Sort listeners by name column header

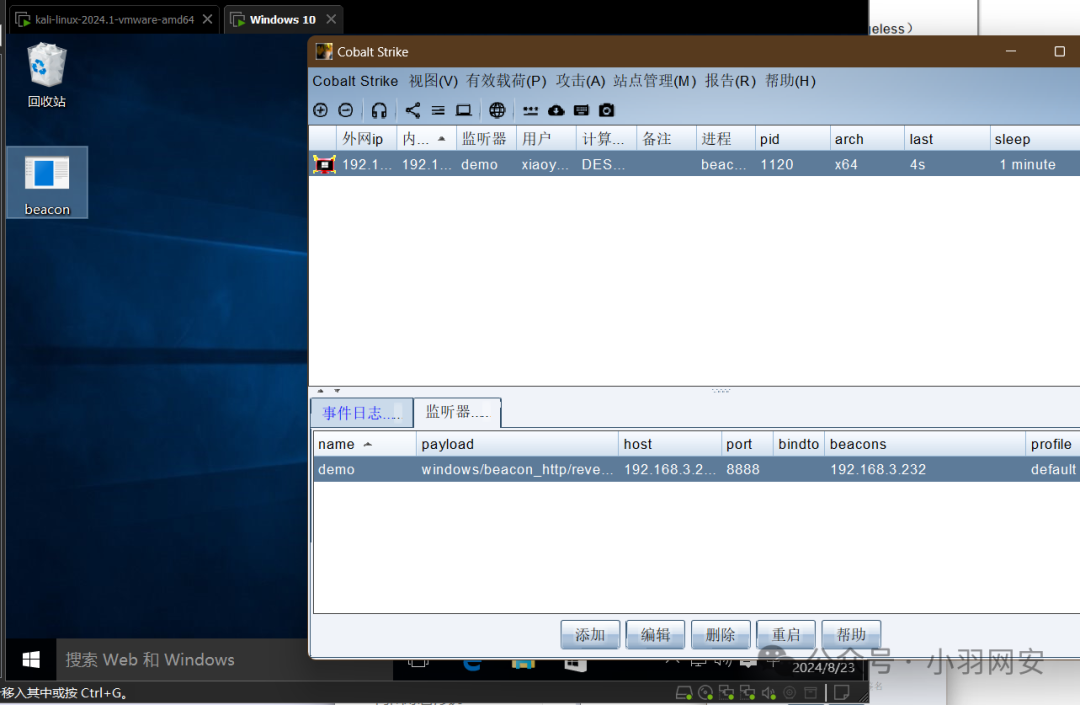coord(365,444)
